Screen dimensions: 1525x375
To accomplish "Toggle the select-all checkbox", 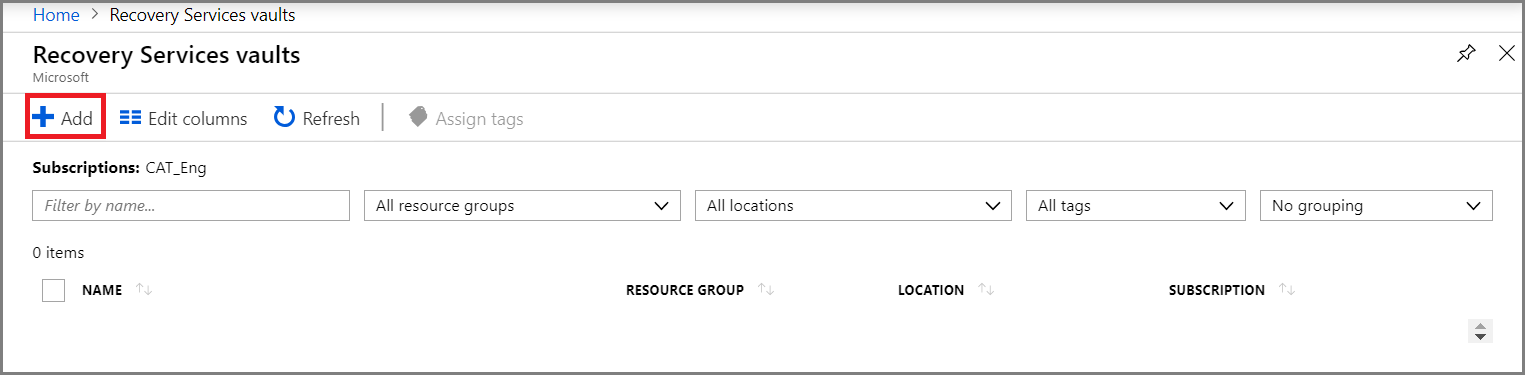I will pyautogui.click(x=54, y=290).
